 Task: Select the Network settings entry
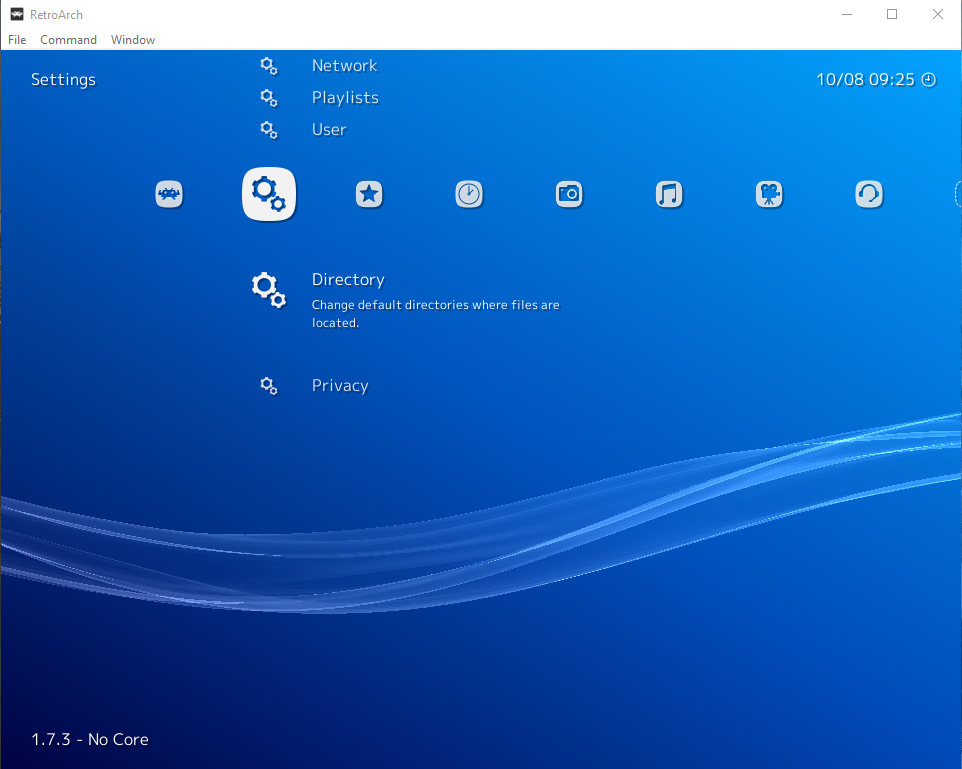point(344,66)
